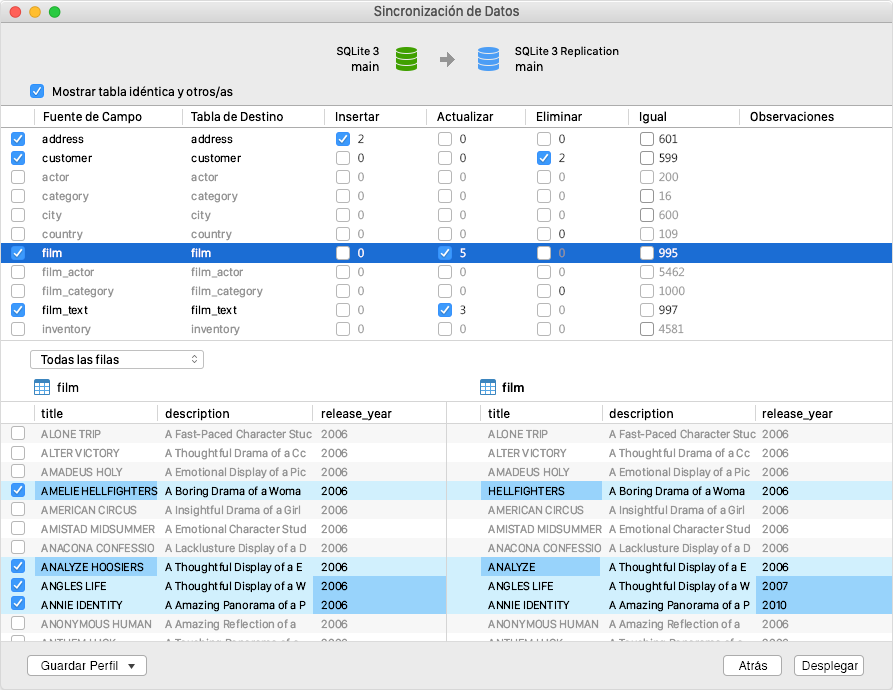The width and height of the screenshot is (893, 690).
Task: Check the ALONE TRIP row checkbox
Action: click(16, 434)
